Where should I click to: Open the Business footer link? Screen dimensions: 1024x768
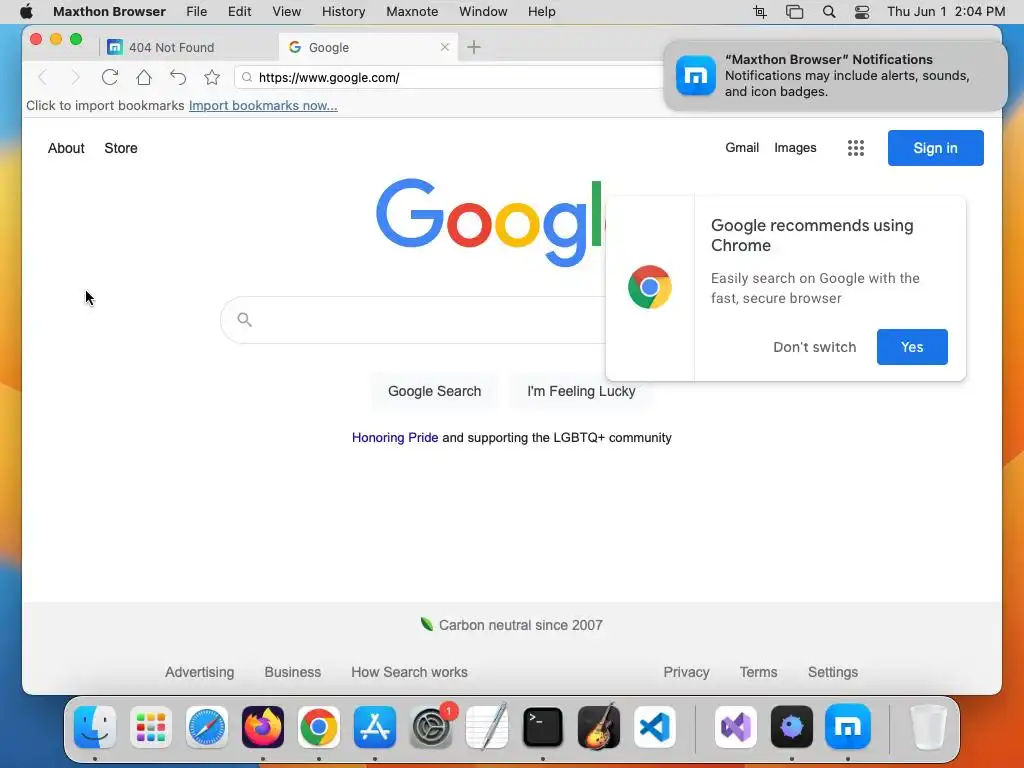point(293,672)
